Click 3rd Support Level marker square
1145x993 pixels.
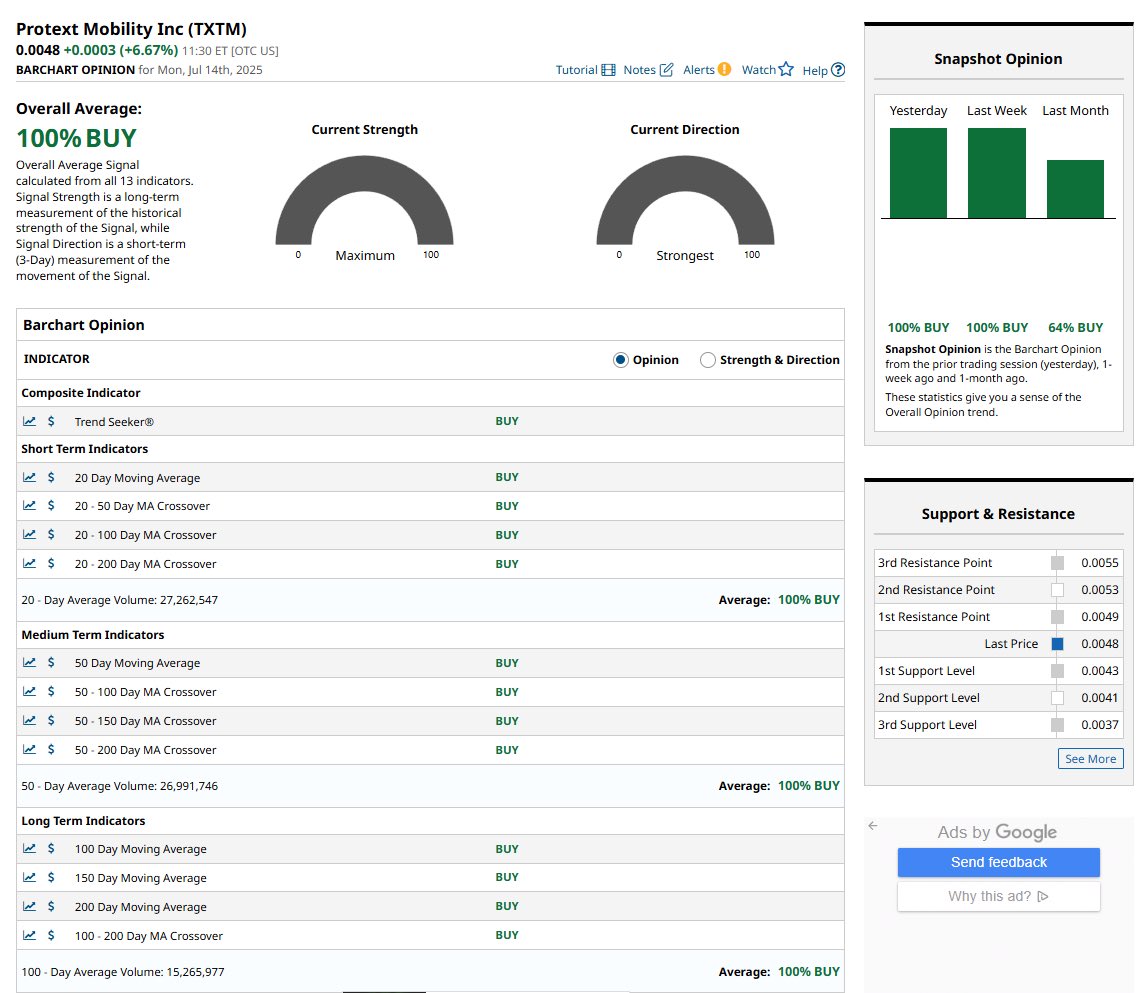click(1057, 725)
